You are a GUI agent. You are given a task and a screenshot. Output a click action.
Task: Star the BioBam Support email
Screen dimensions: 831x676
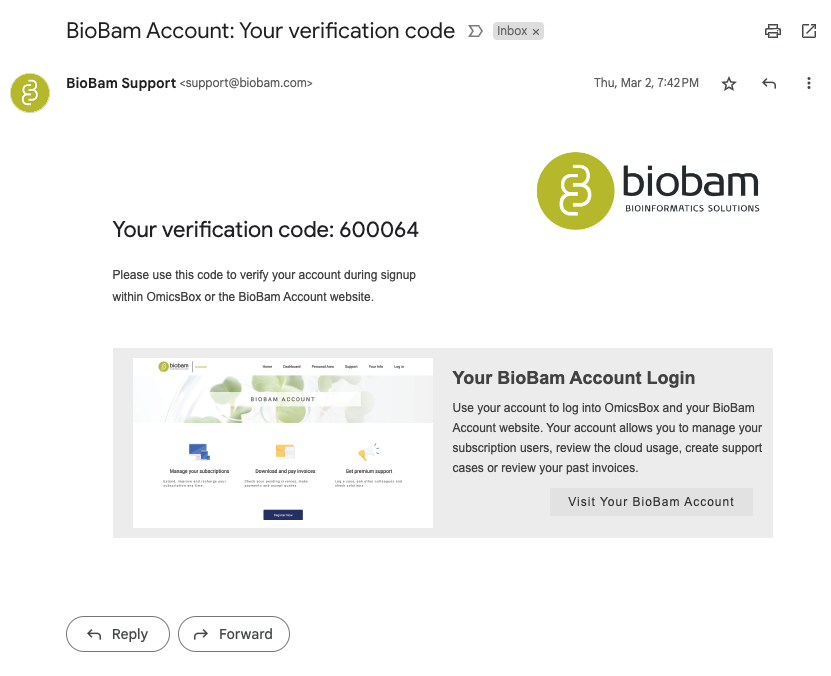tap(729, 84)
